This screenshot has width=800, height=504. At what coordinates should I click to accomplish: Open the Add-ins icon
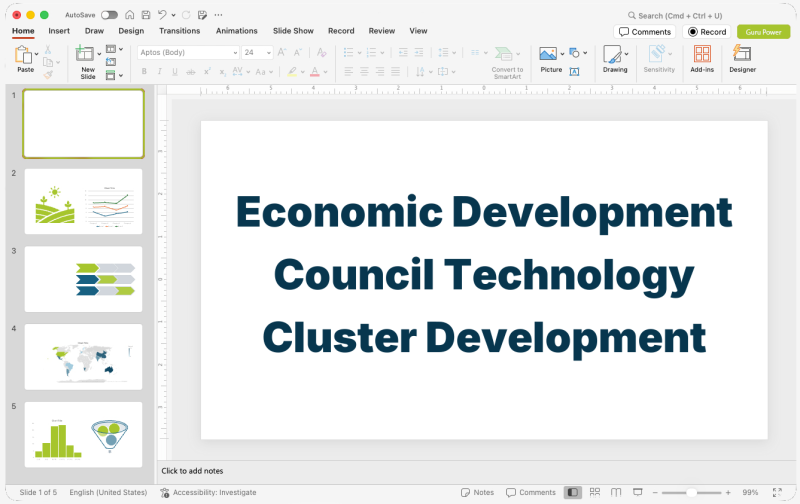[x=702, y=54]
